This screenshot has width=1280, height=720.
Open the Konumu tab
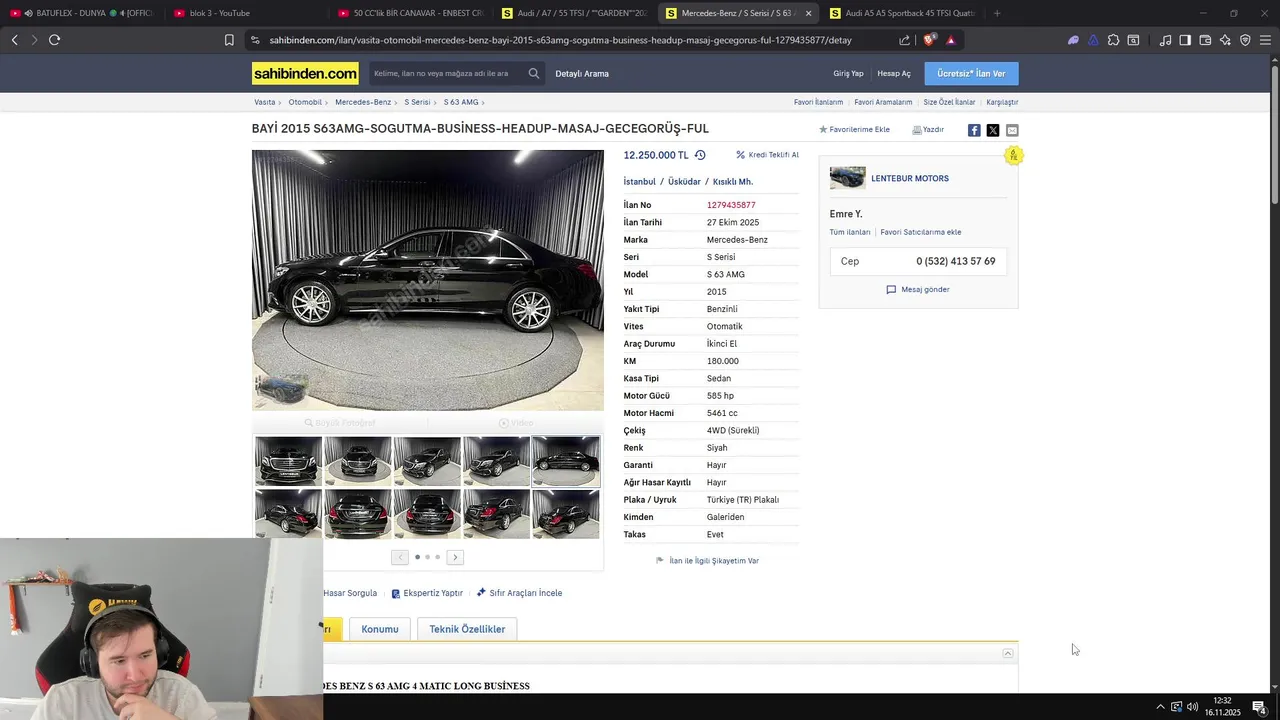[x=380, y=629]
